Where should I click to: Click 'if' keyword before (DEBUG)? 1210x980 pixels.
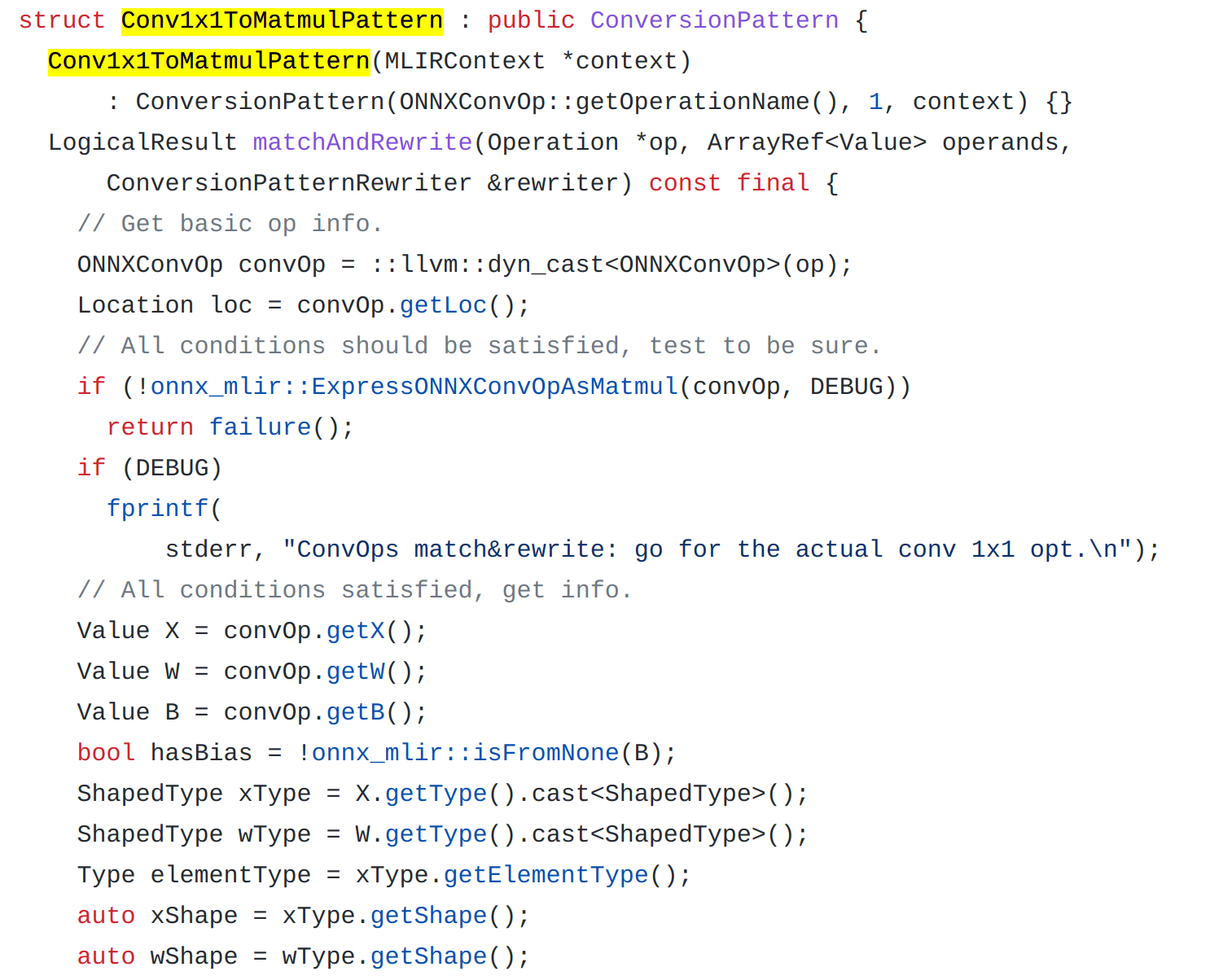(x=91, y=468)
